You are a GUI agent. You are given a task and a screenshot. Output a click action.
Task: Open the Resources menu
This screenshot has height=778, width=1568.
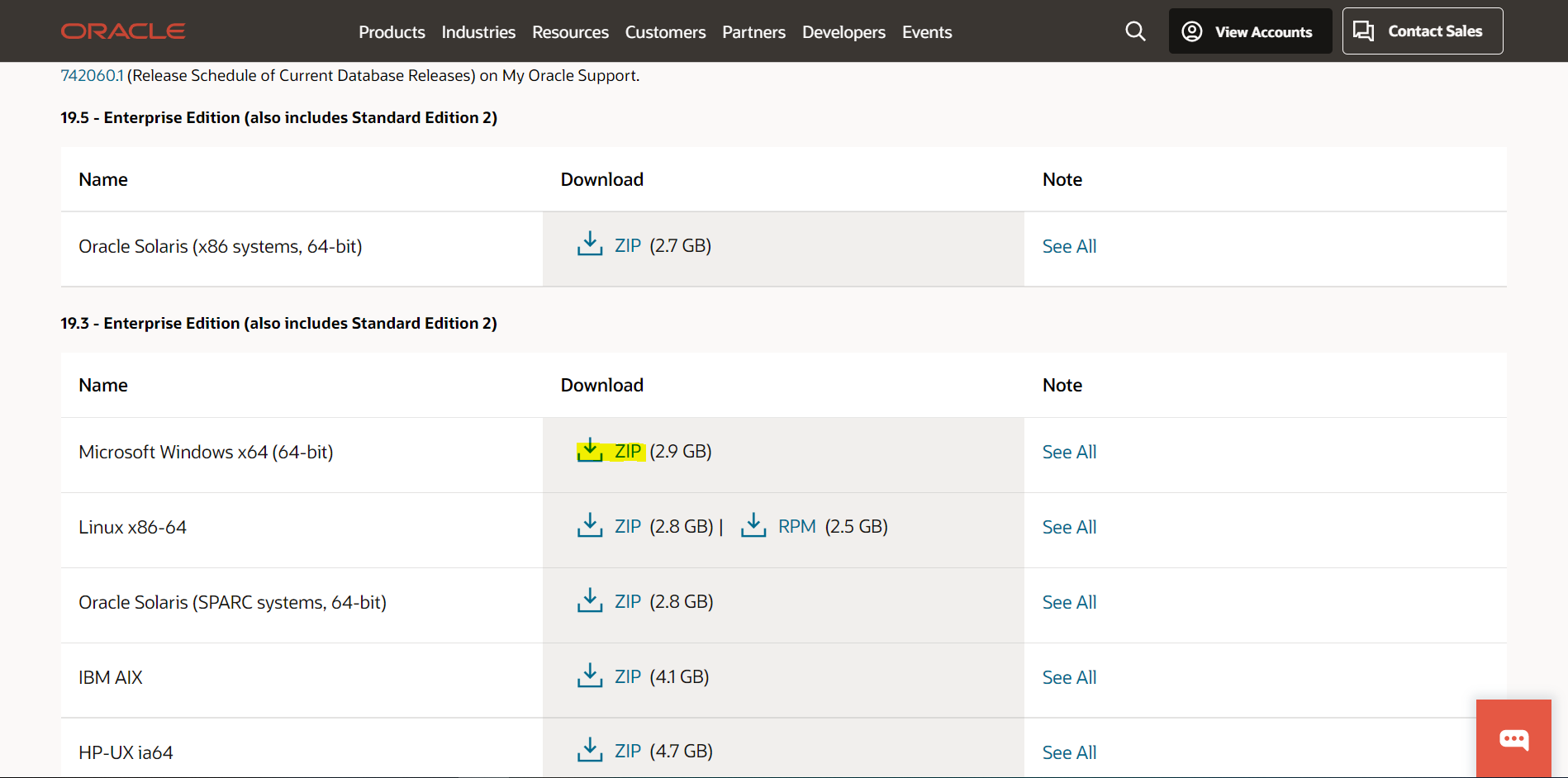pyautogui.click(x=570, y=32)
